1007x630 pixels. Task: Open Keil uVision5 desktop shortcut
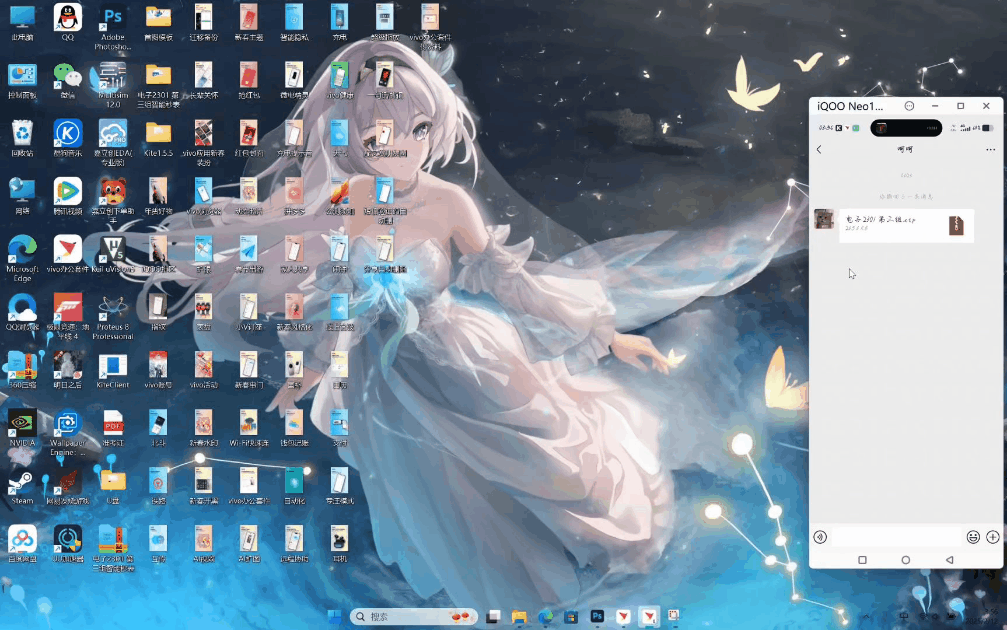pyautogui.click(x=113, y=250)
